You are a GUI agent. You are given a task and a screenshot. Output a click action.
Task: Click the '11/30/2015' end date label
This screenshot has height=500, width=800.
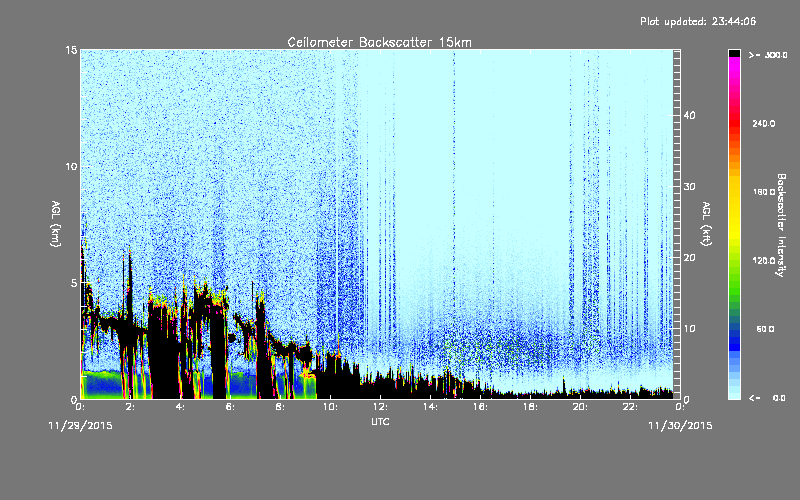coord(680,426)
